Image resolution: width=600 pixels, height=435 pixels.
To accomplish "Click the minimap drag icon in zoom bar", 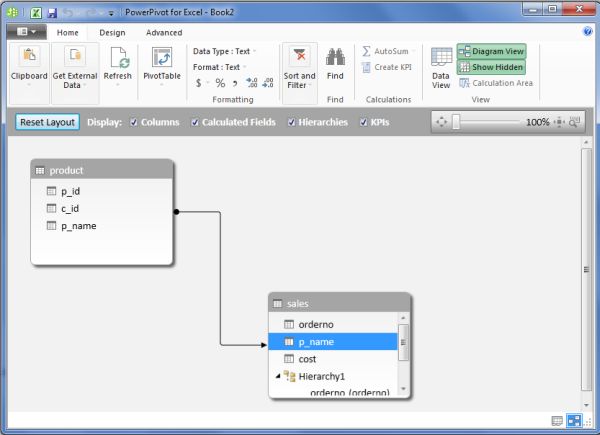I will pos(574,122).
